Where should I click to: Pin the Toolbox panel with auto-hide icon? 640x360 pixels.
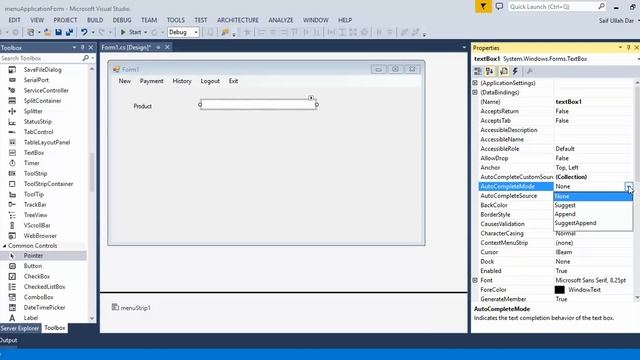[x=82, y=47]
